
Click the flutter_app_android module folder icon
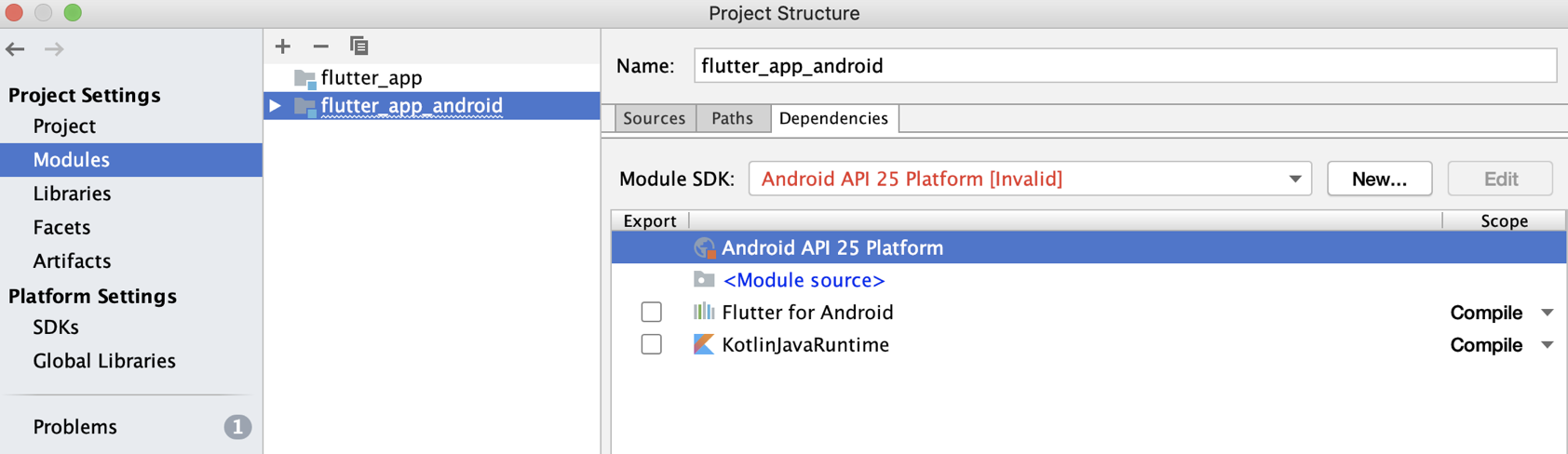pos(304,106)
